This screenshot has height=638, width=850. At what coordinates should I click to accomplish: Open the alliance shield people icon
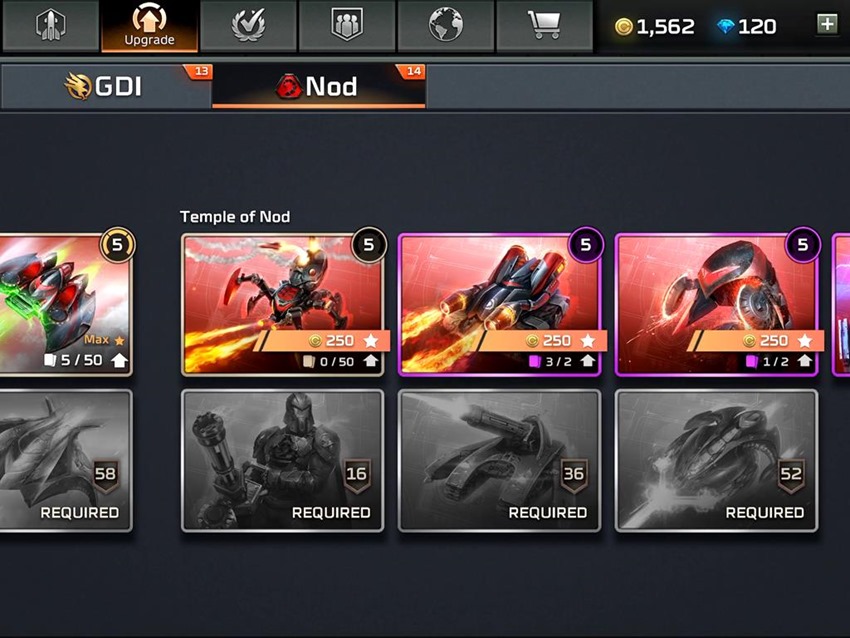(347, 25)
